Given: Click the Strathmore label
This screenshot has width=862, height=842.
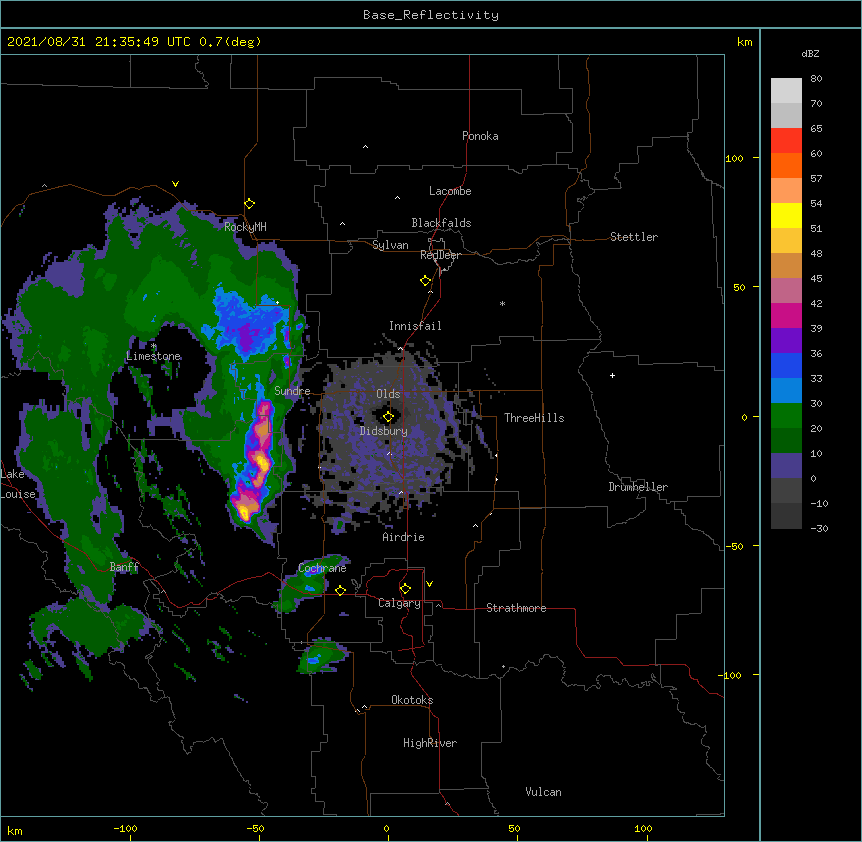Looking at the screenshot, I should pos(516,608).
